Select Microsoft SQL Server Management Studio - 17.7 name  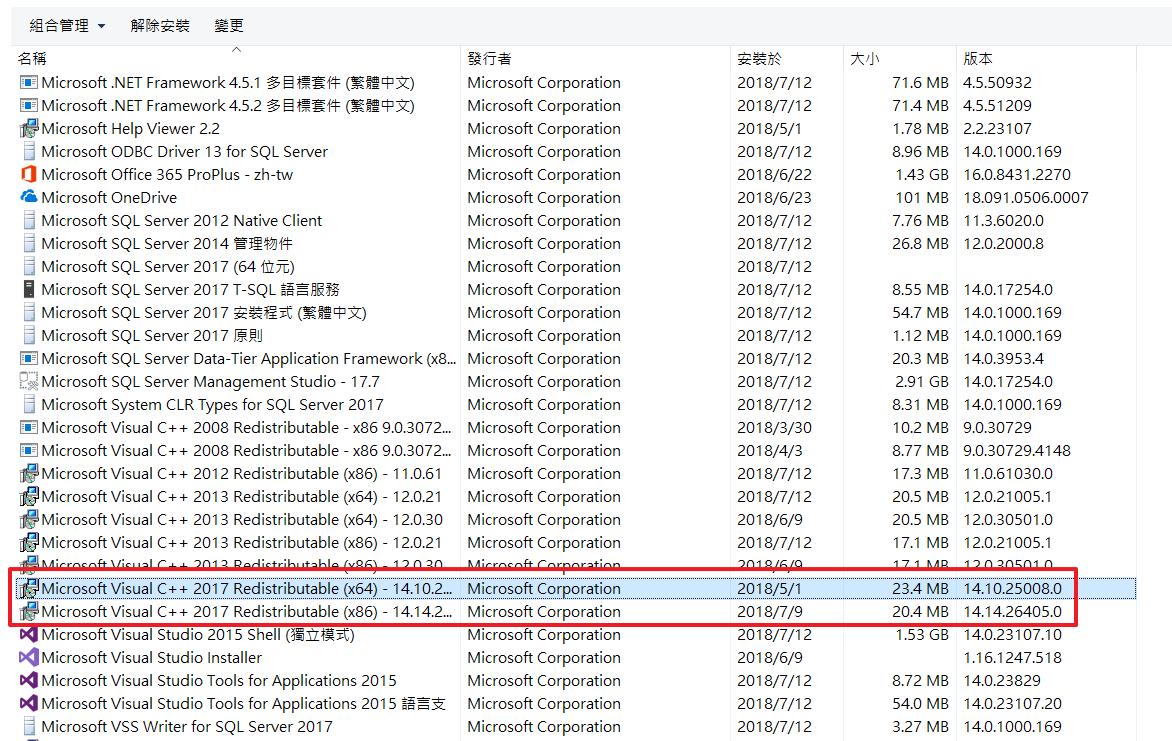coord(211,381)
